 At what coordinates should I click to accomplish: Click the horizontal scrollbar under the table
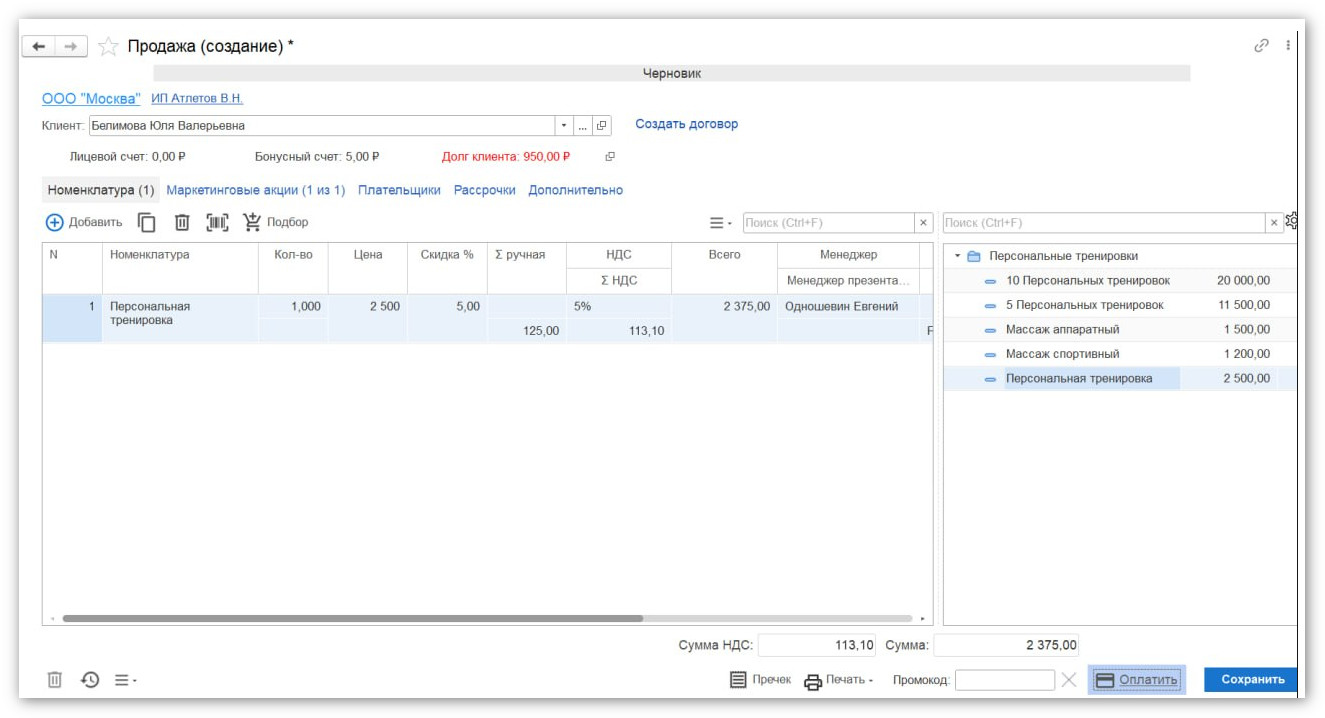(x=352, y=619)
